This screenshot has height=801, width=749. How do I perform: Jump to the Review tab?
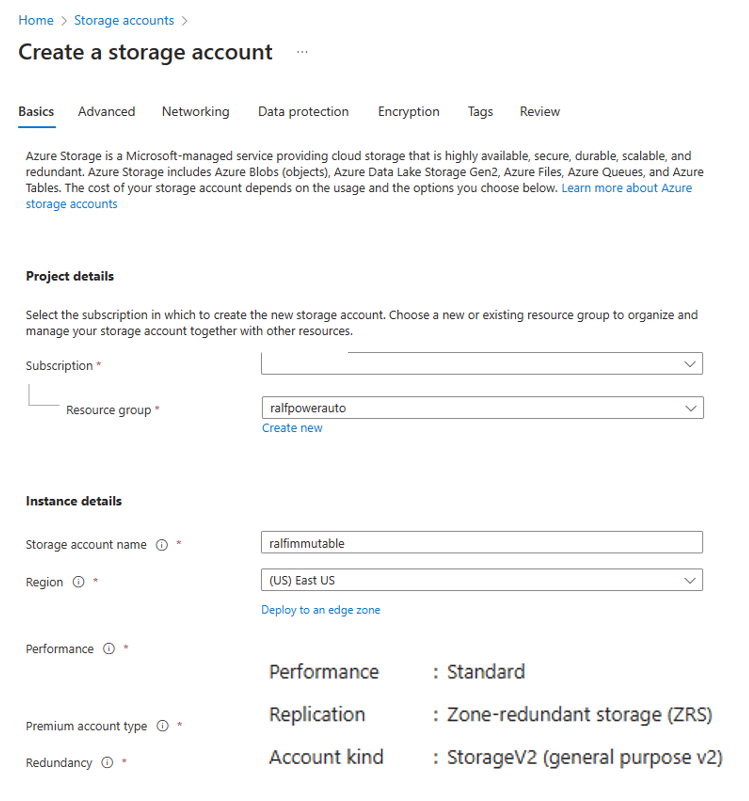(539, 112)
